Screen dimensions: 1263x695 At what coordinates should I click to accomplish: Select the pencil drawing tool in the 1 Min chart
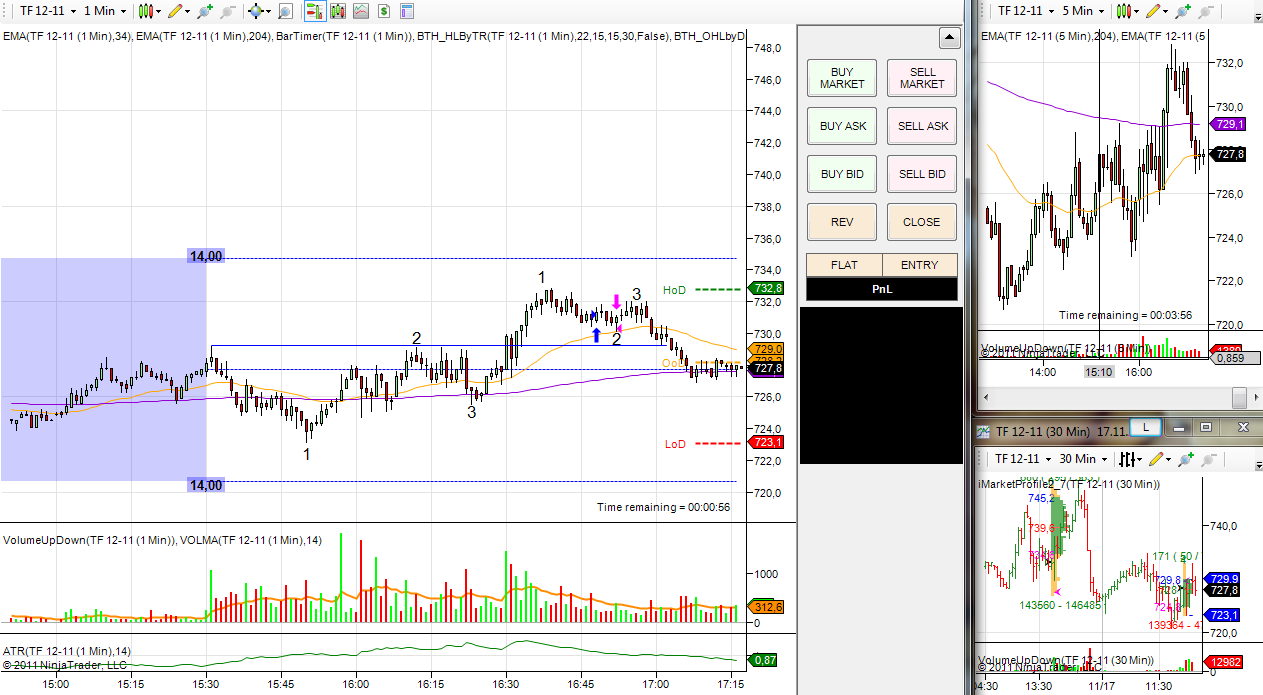click(x=176, y=11)
